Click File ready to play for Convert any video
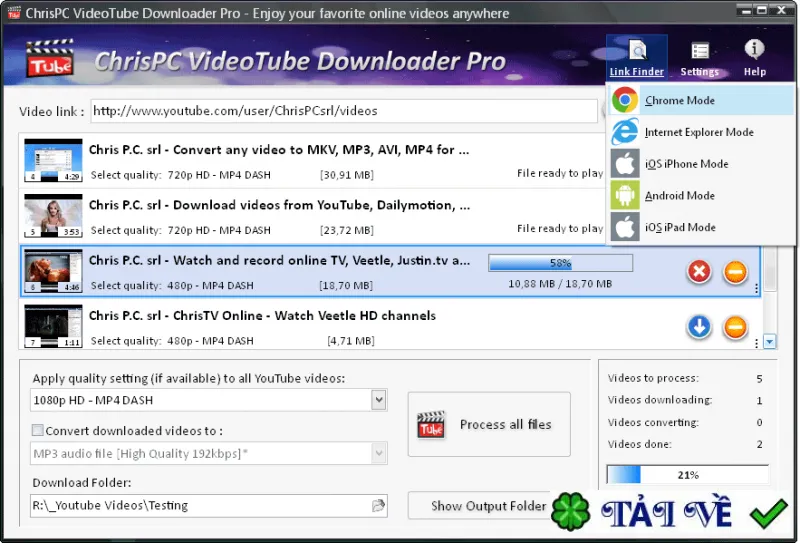This screenshot has width=800, height=543. pyautogui.click(x=560, y=173)
